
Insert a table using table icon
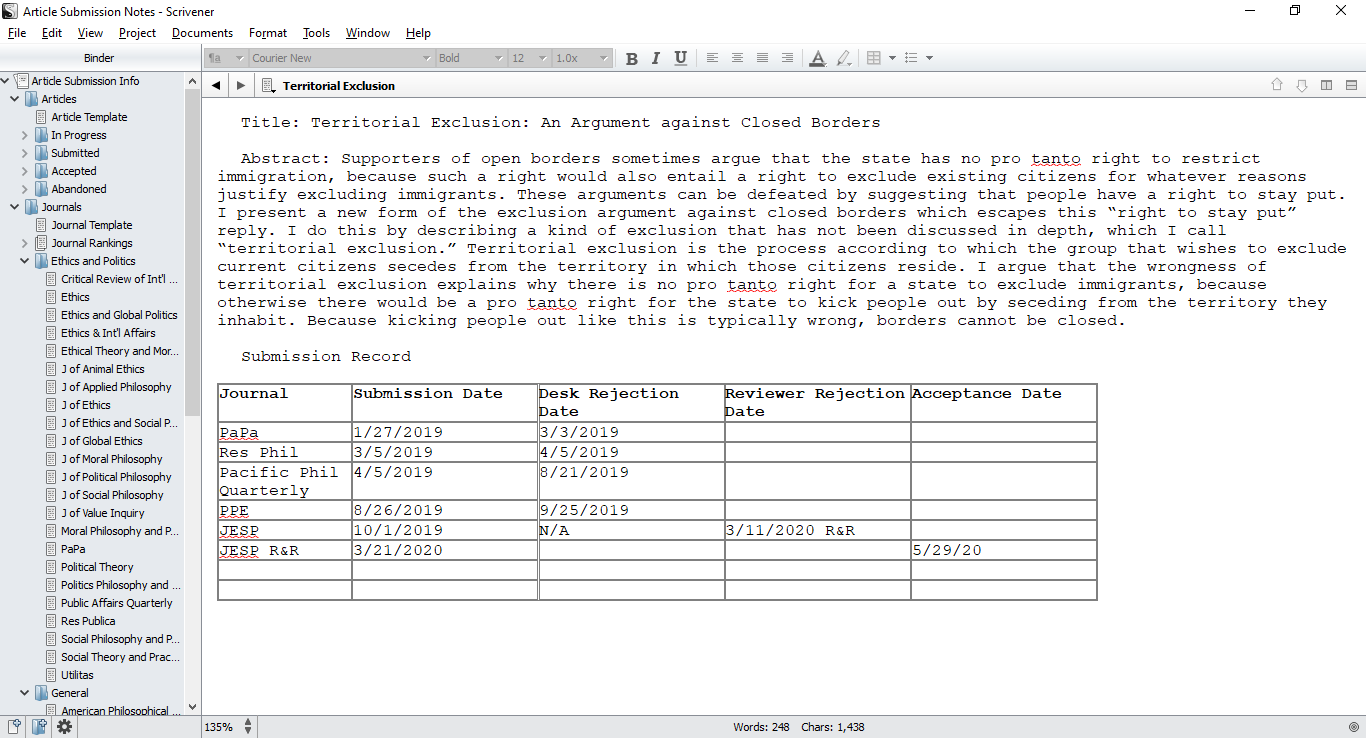pyautogui.click(x=874, y=58)
